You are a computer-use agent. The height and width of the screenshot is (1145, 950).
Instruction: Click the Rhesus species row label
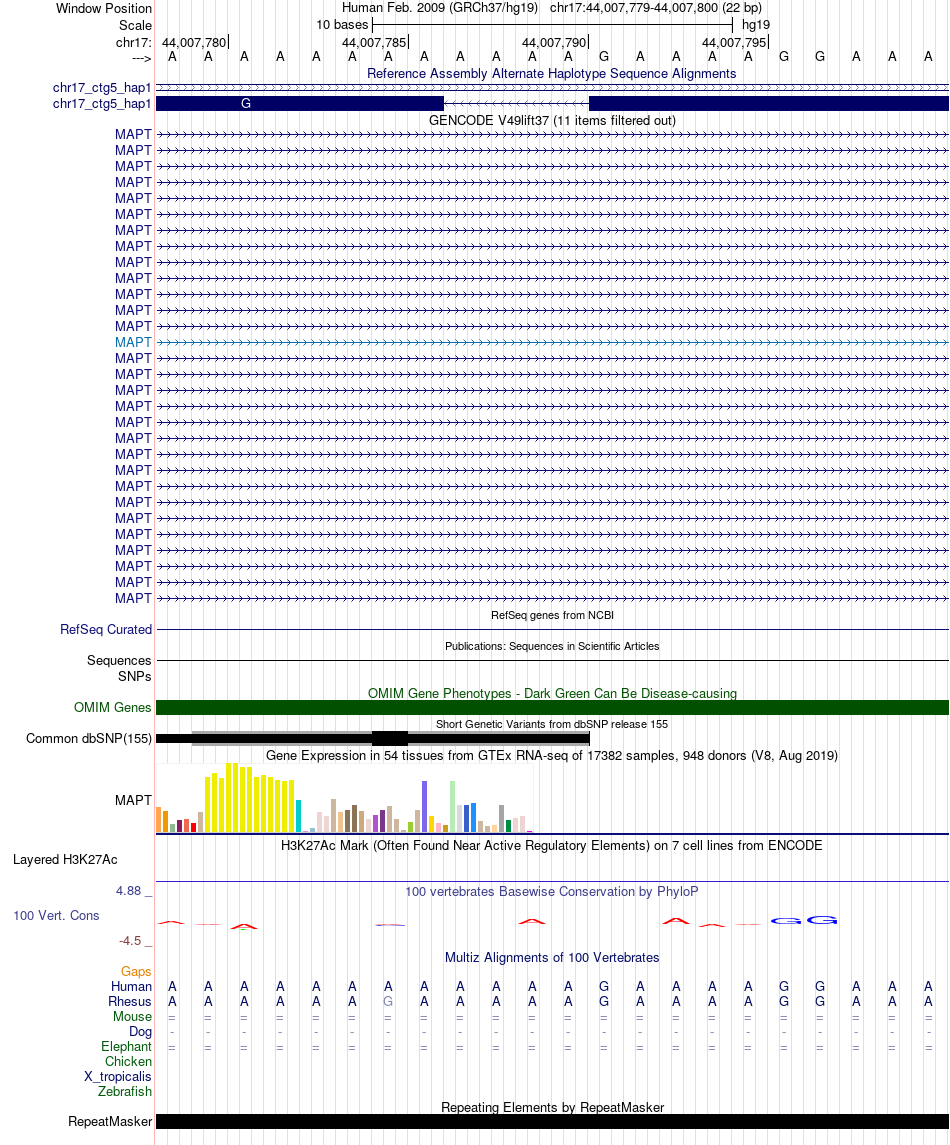pos(130,1002)
